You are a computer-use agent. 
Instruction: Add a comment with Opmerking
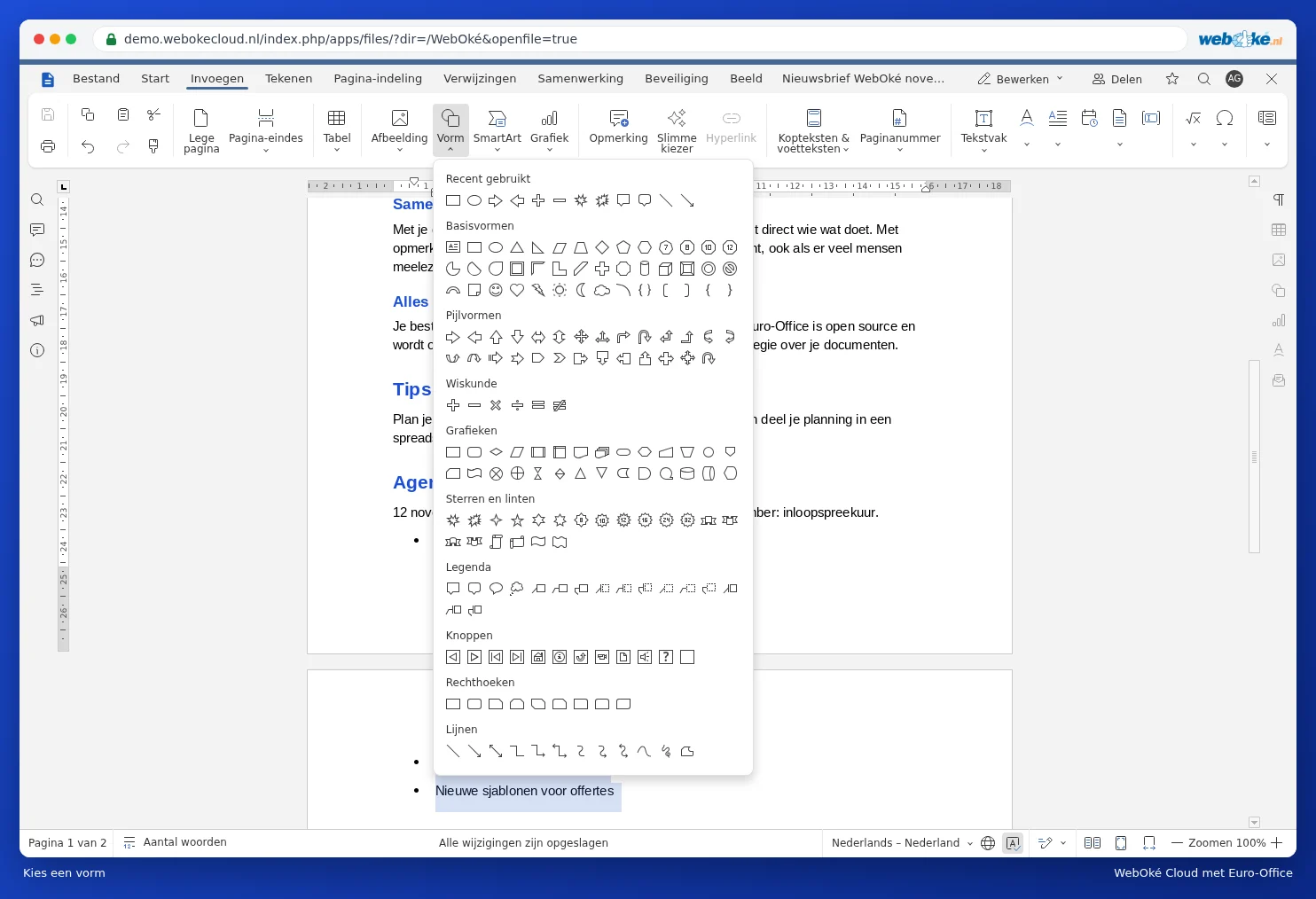[x=619, y=127]
